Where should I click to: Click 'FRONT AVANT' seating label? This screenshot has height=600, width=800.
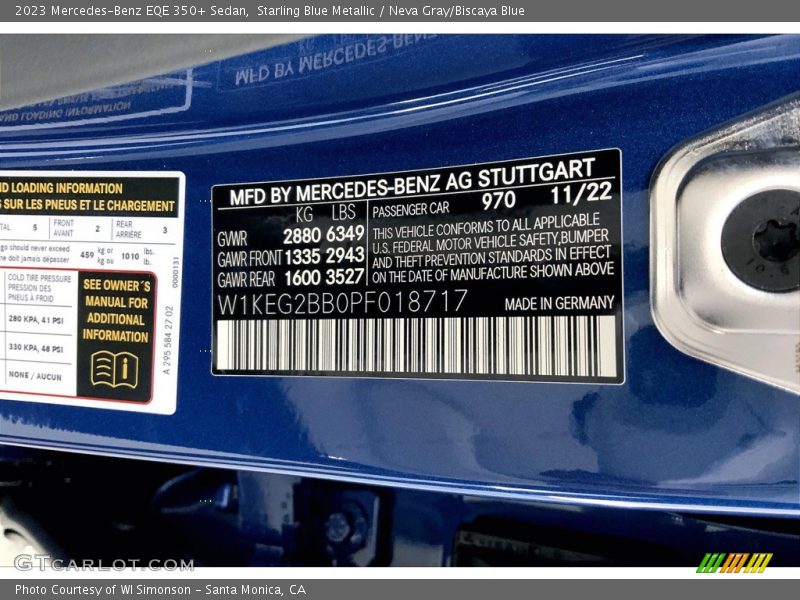(x=63, y=228)
